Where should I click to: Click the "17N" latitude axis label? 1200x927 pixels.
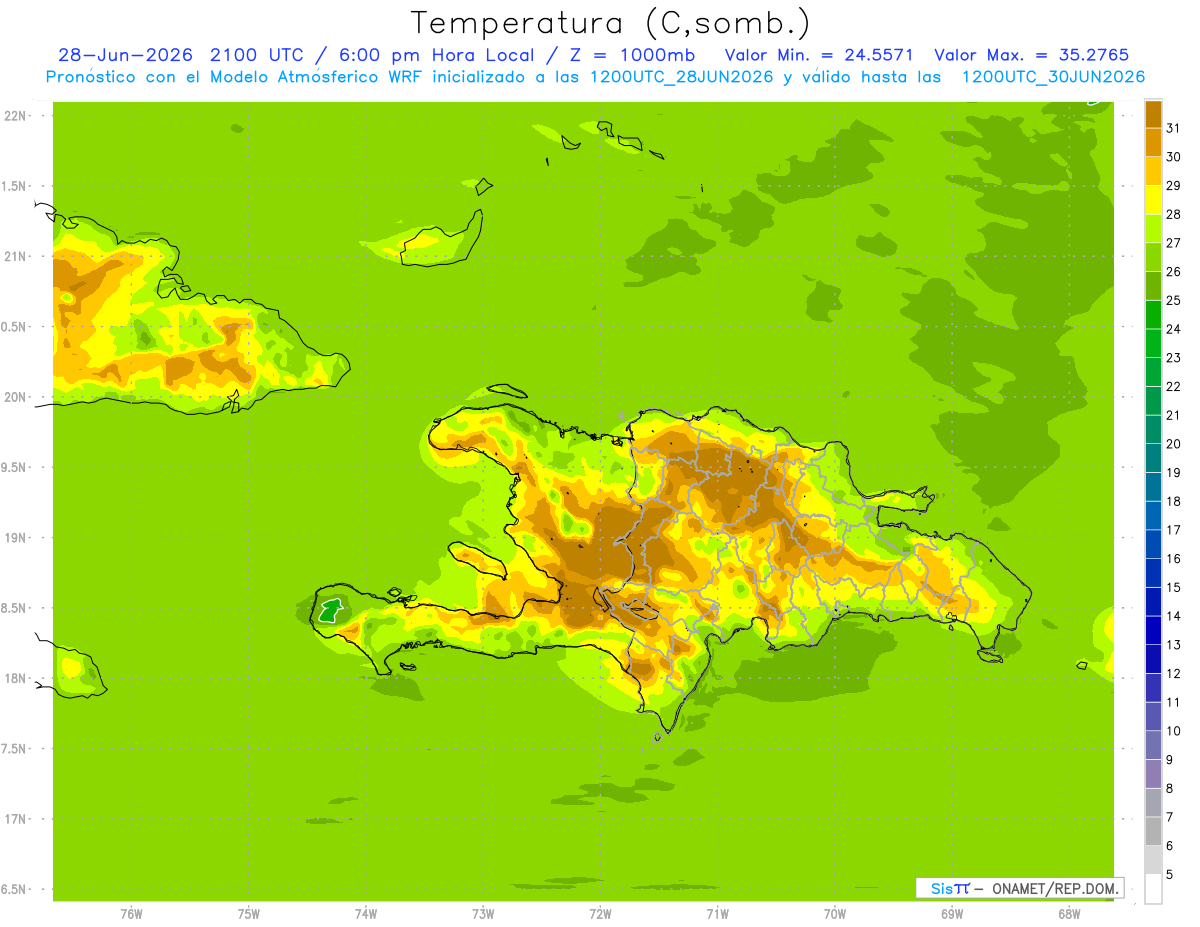pyautogui.click(x=15, y=819)
